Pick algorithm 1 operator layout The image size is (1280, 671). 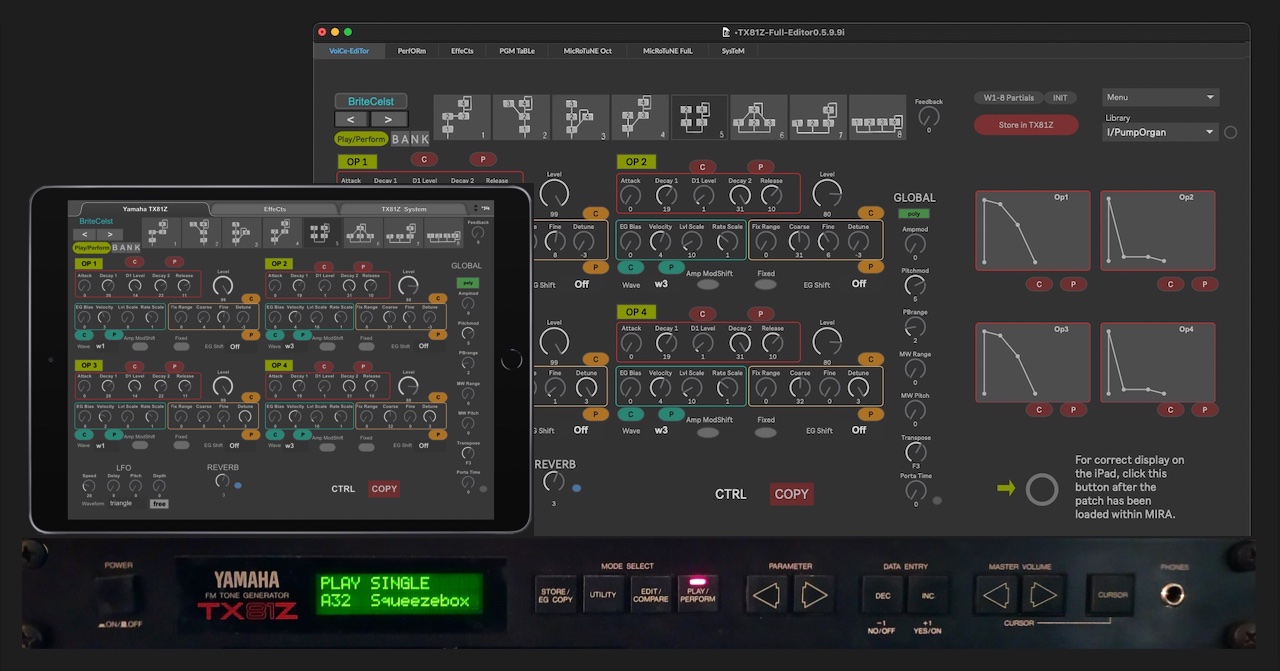click(x=462, y=118)
